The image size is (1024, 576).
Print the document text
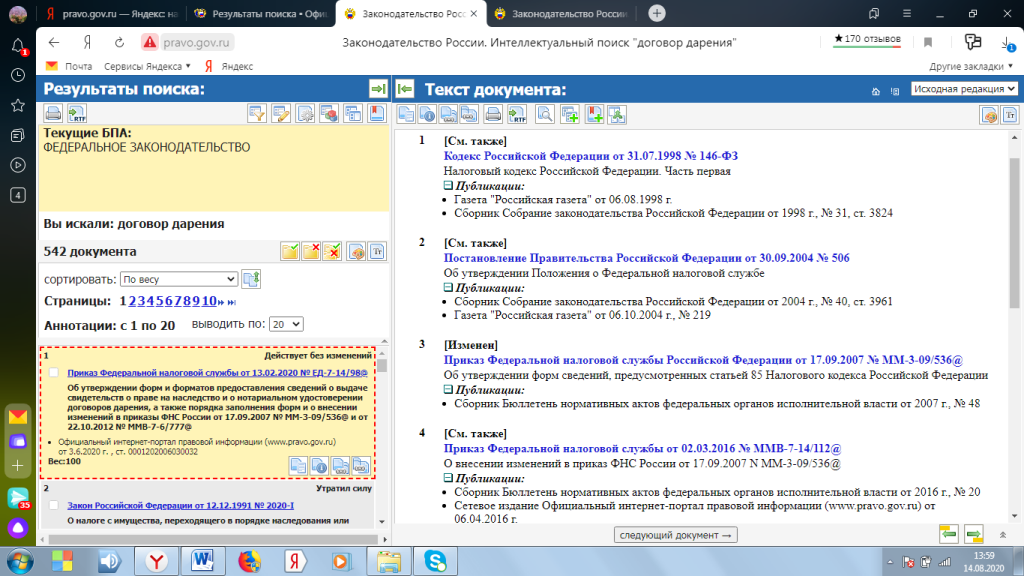coord(494,114)
